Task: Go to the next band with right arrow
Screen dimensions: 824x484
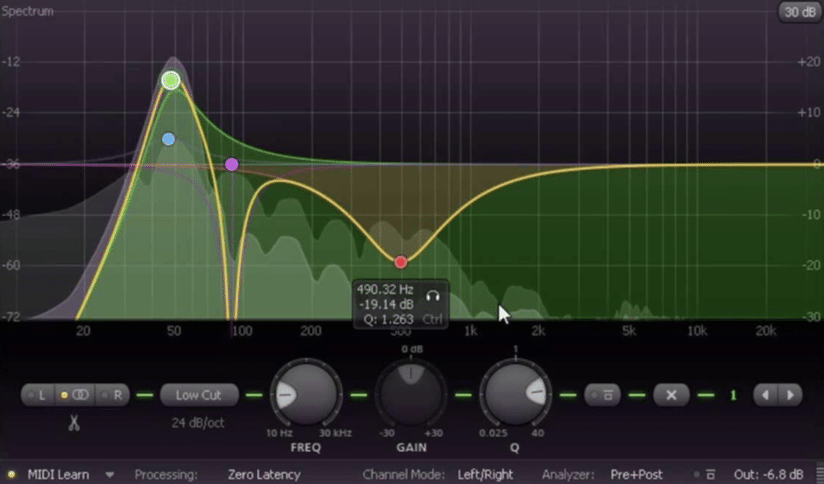Action: tap(790, 395)
